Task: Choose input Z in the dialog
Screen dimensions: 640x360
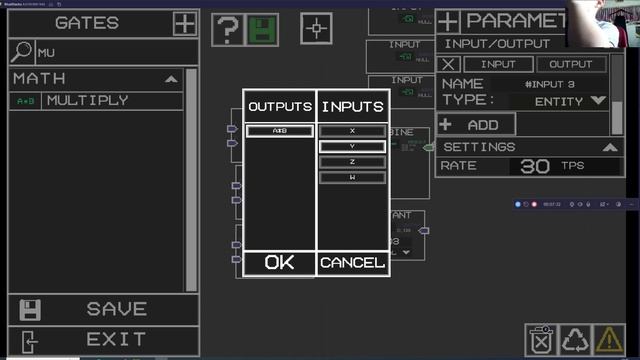Action: click(352, 162)
